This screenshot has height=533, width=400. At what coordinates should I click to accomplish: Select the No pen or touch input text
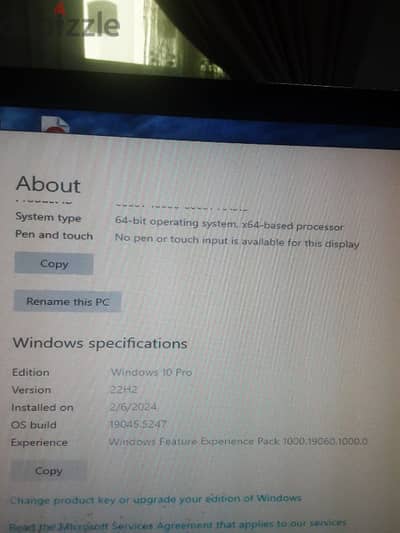coord(237,241)
